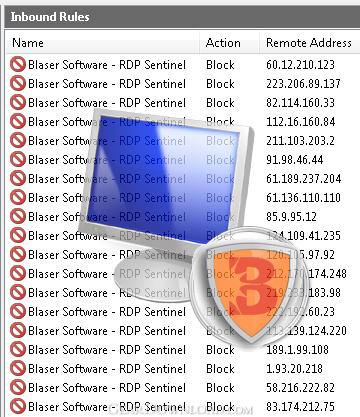
Task: Click block icon for rule 83.174.212.75
Action: tap(18, 406)
